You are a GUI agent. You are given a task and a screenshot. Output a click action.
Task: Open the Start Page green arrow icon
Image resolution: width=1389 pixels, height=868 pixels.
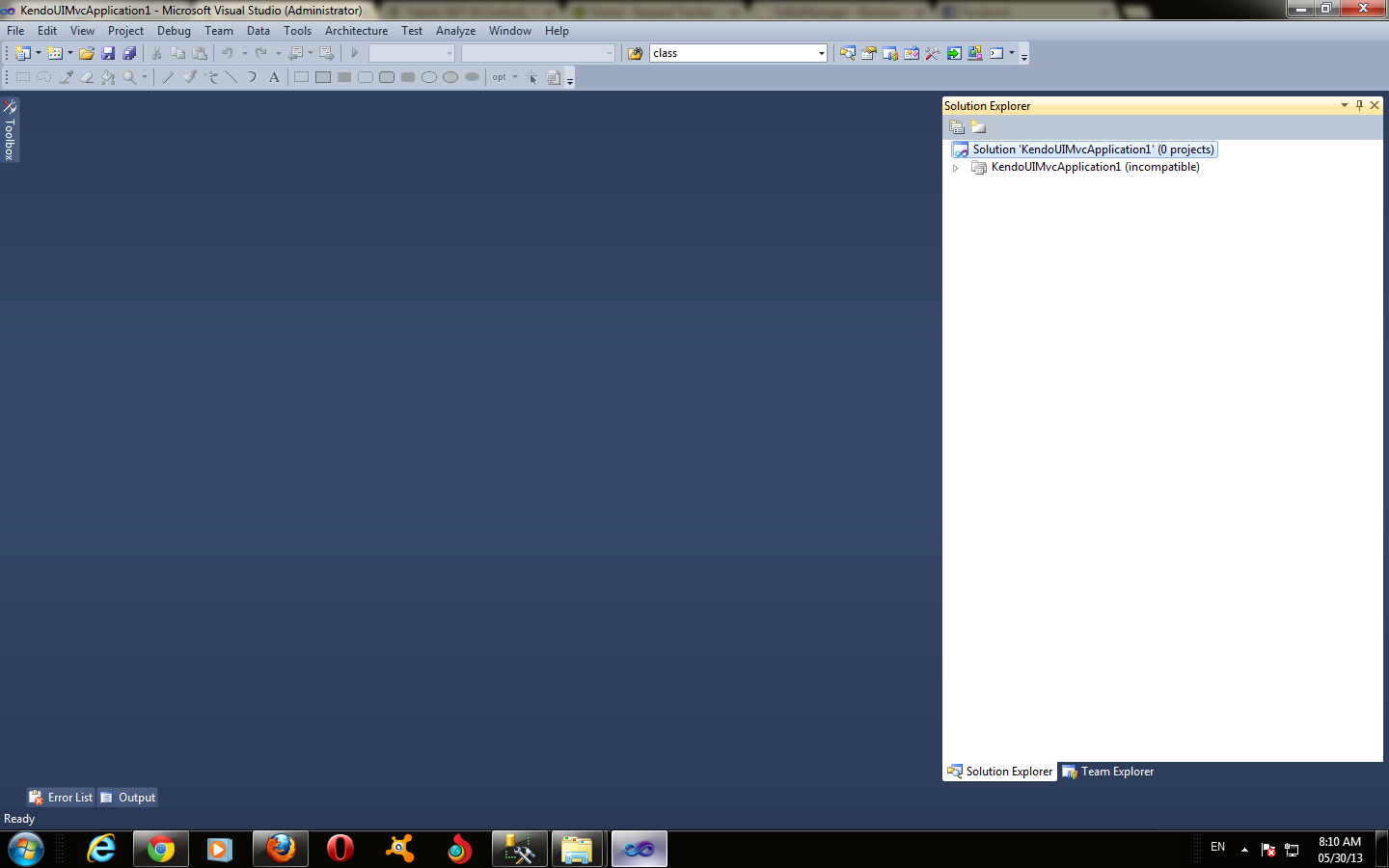(954, 53)
